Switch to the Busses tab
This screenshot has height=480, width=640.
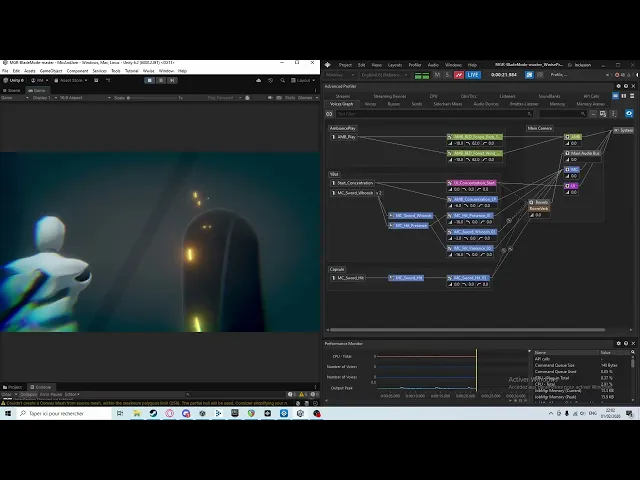coord(393,104)
